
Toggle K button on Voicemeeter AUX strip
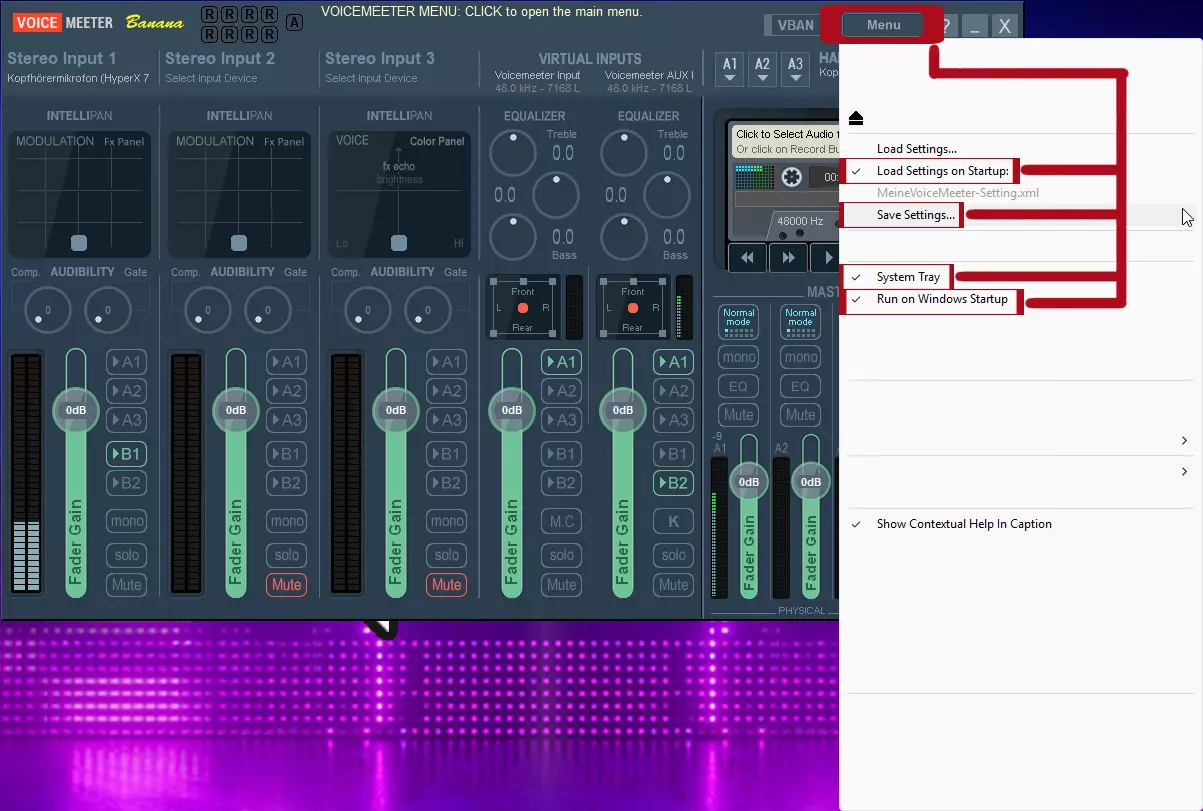pyautogui.click(x=674, y=521)
